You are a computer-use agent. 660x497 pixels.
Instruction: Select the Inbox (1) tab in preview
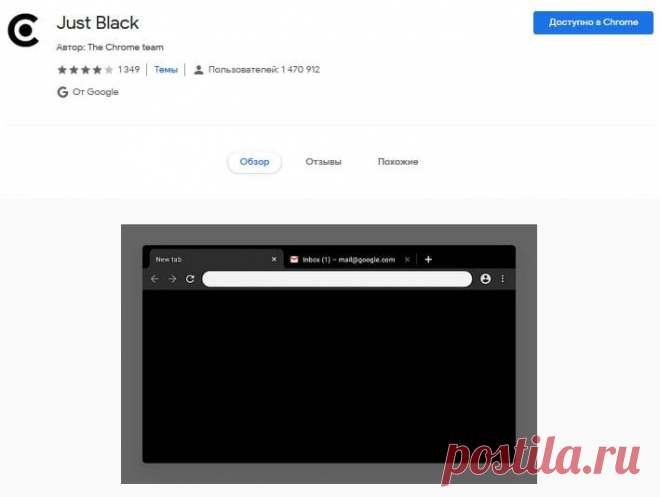[x=349, y=260]
